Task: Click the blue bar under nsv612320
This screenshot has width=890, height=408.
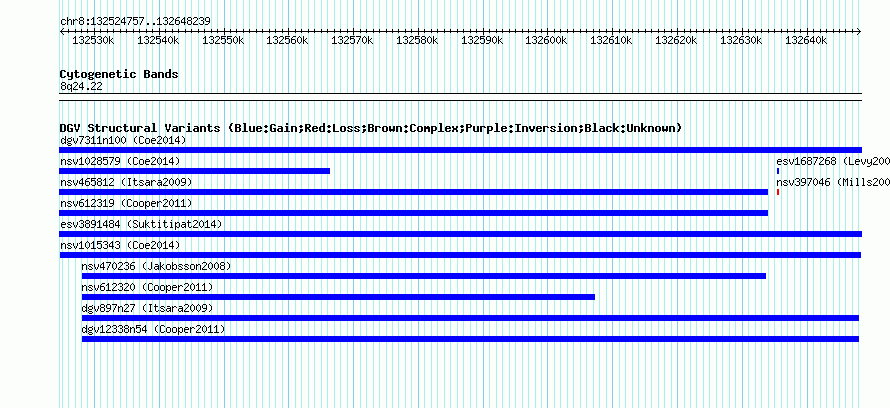Action: tap(338, 297)
